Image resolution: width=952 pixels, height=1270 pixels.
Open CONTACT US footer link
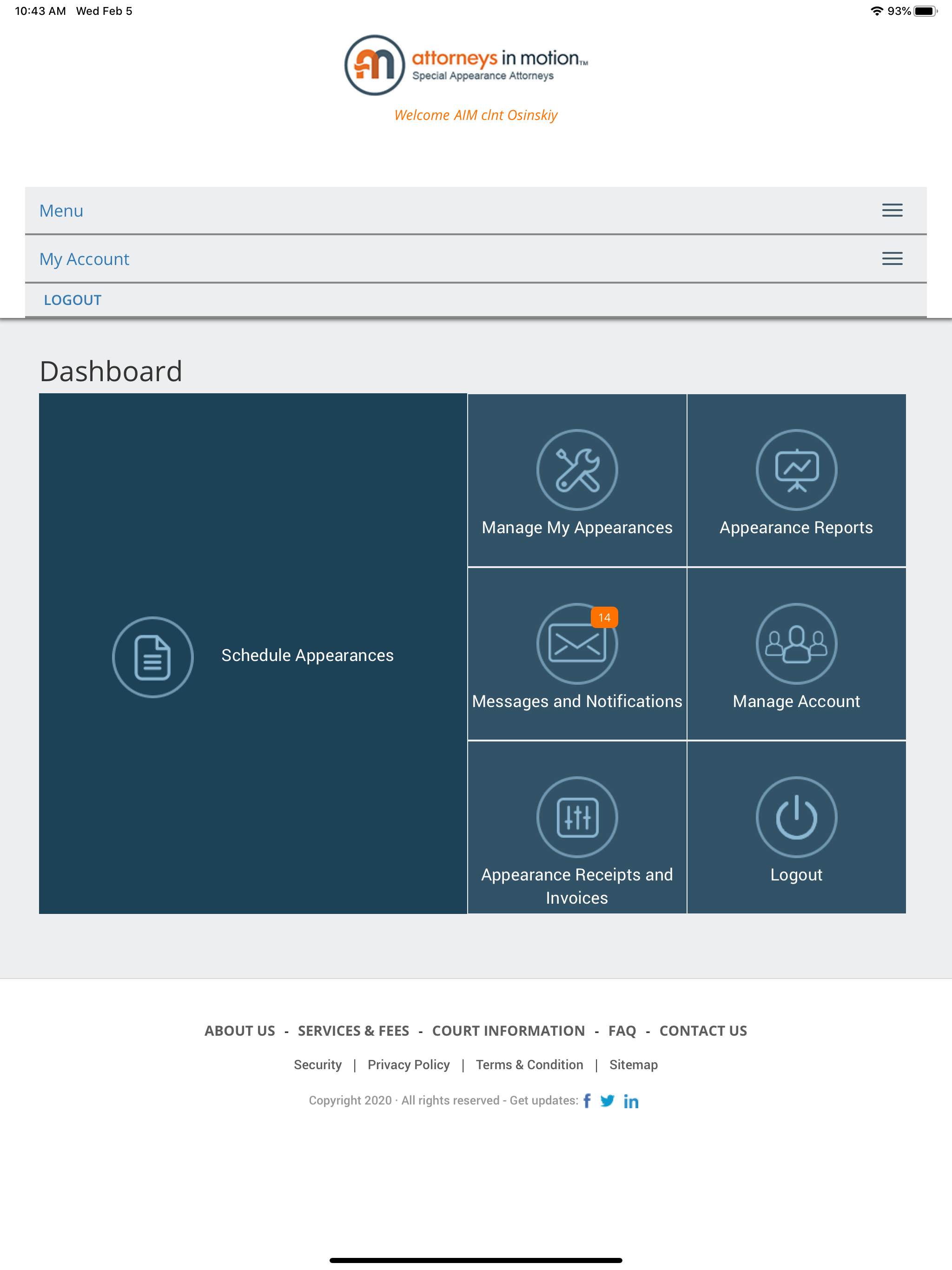(703, 1031)
